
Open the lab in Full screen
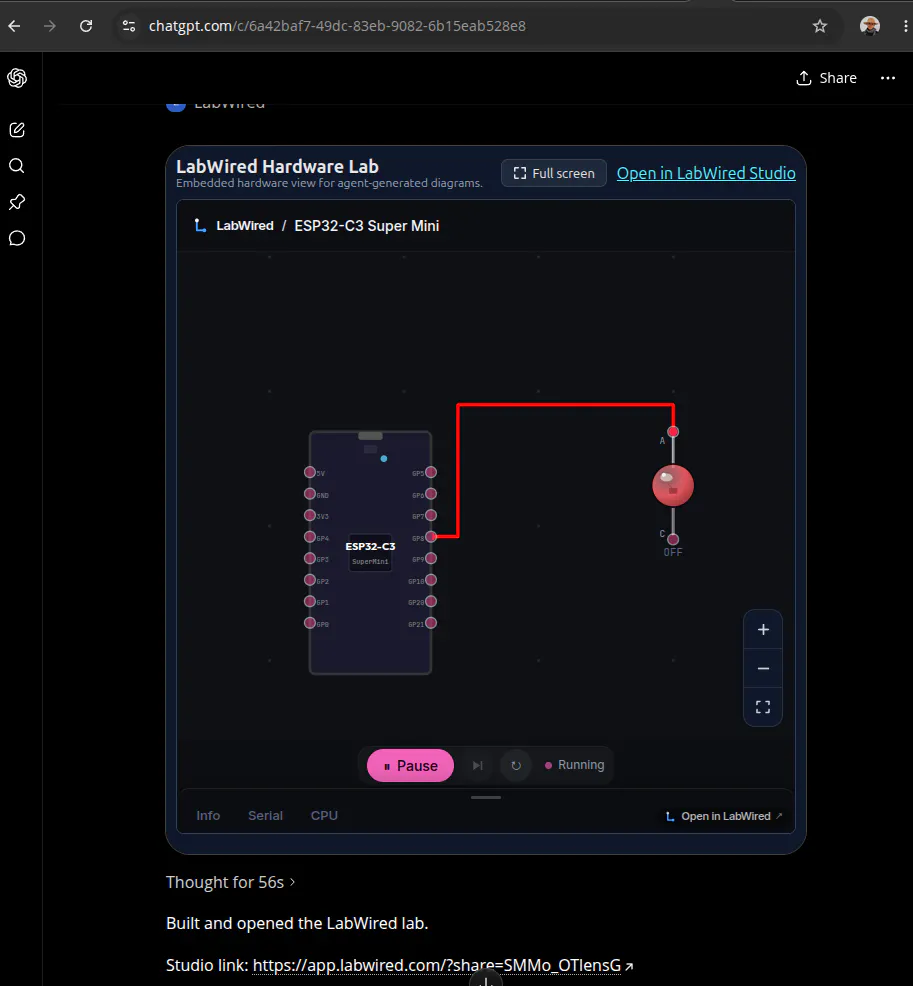553,173
